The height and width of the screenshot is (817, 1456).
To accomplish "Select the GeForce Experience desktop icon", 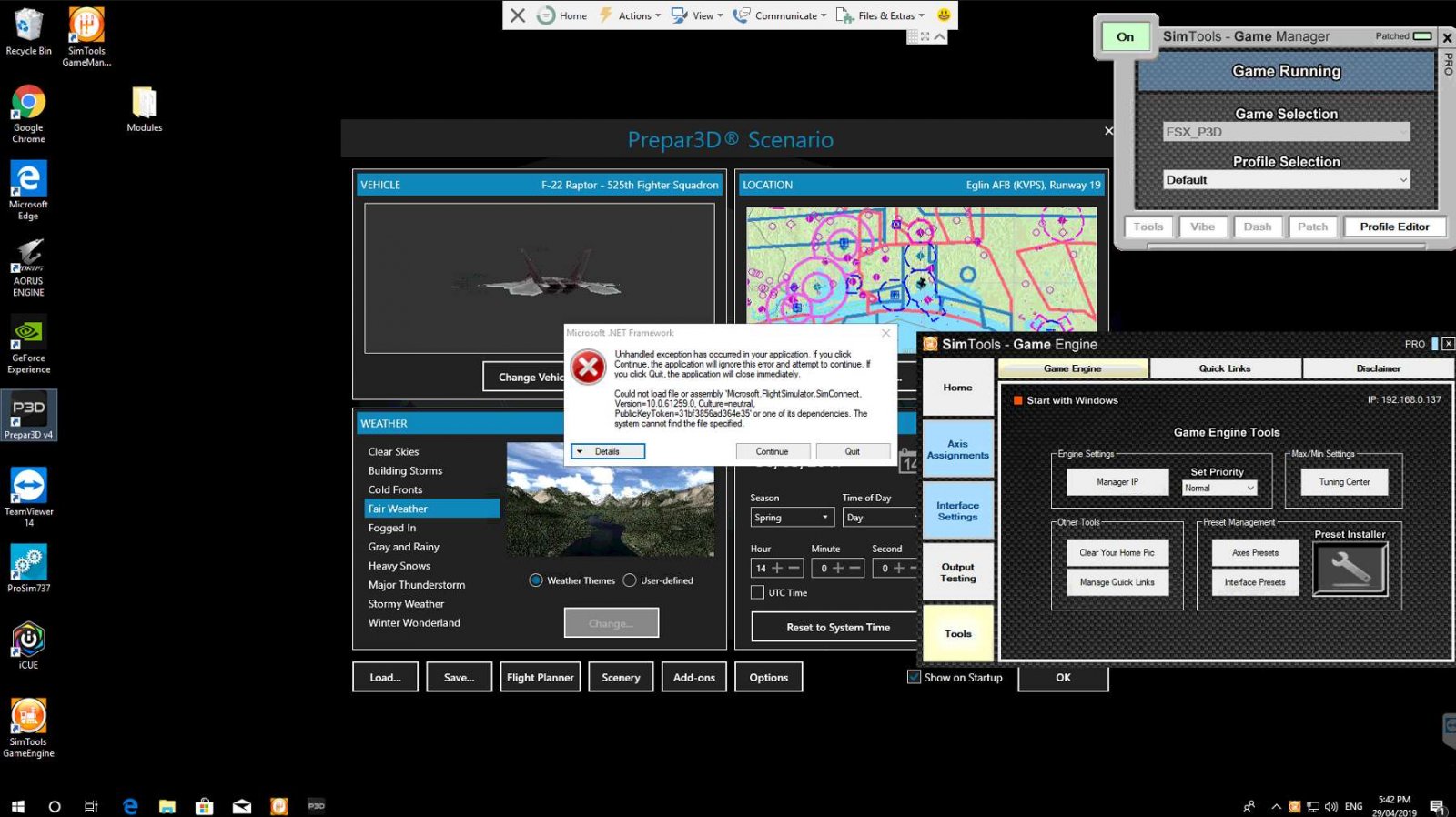I will [x=28, y=345].
